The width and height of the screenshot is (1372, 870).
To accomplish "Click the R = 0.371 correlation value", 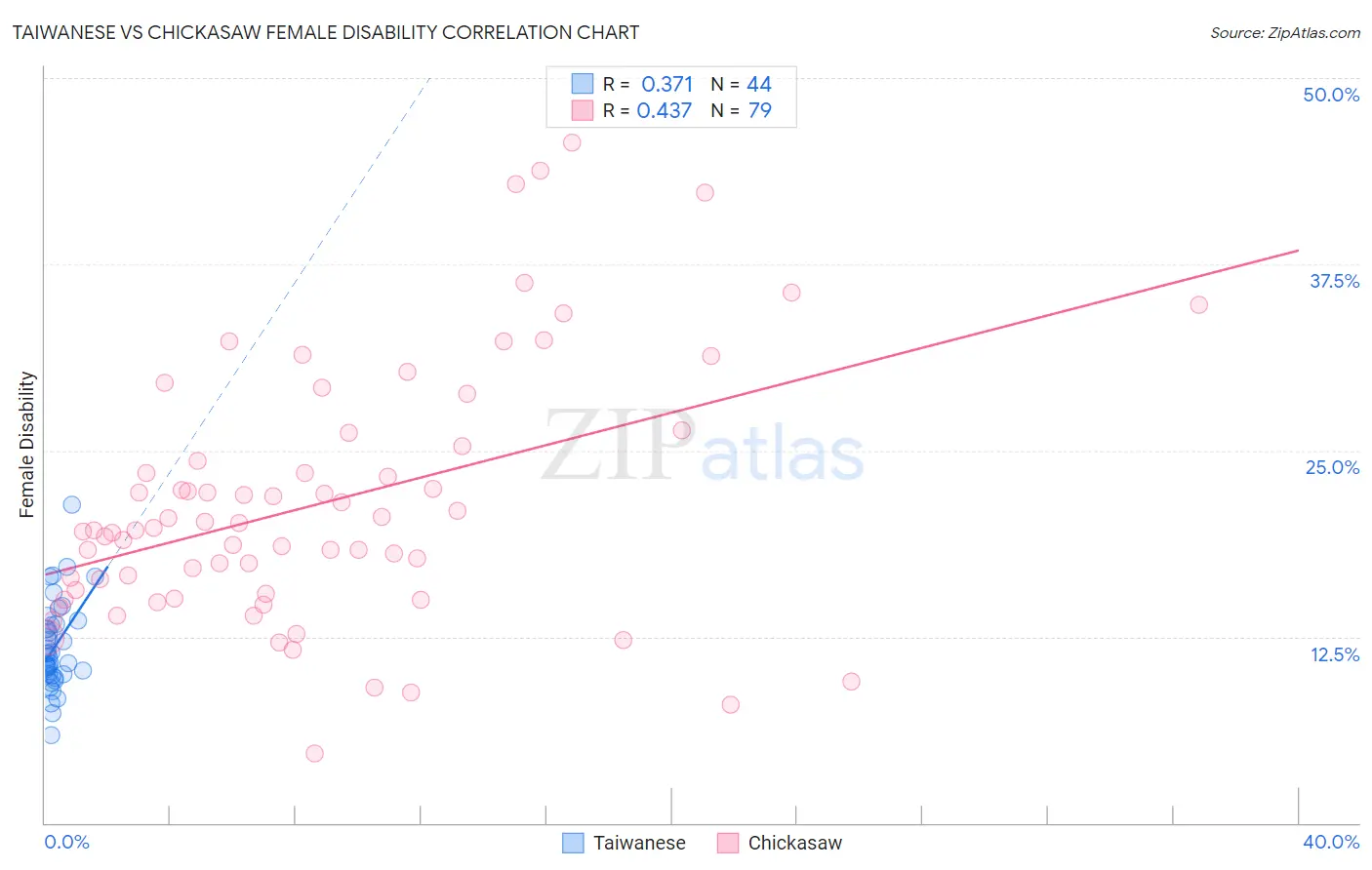I will pyautogui.click(x=648, y=84).
